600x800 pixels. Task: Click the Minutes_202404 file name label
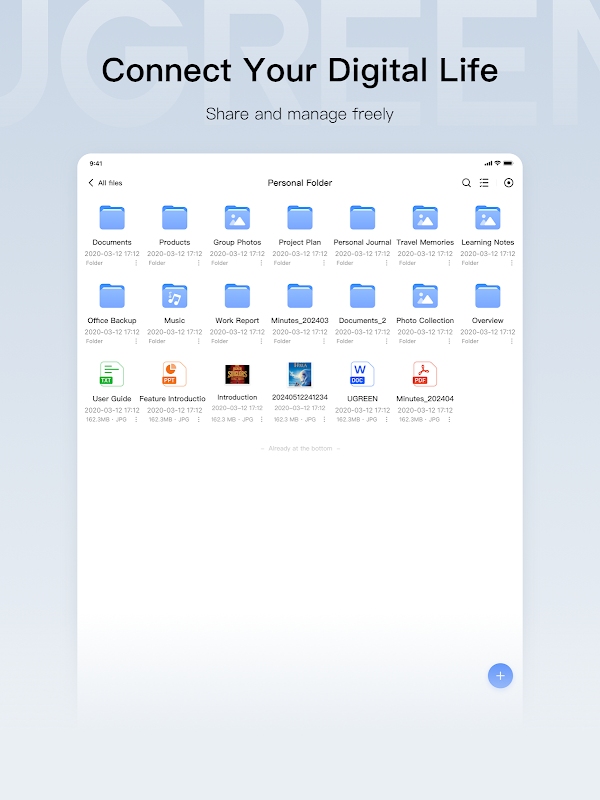[x=425, y=398]
